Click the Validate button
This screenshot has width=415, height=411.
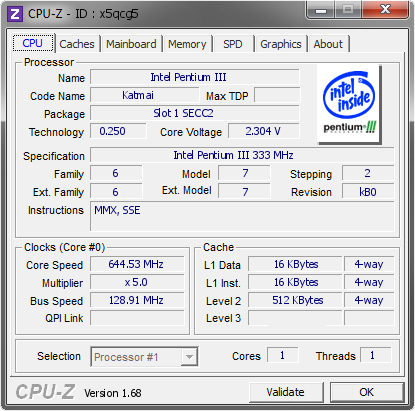click(x=286, y=392)
